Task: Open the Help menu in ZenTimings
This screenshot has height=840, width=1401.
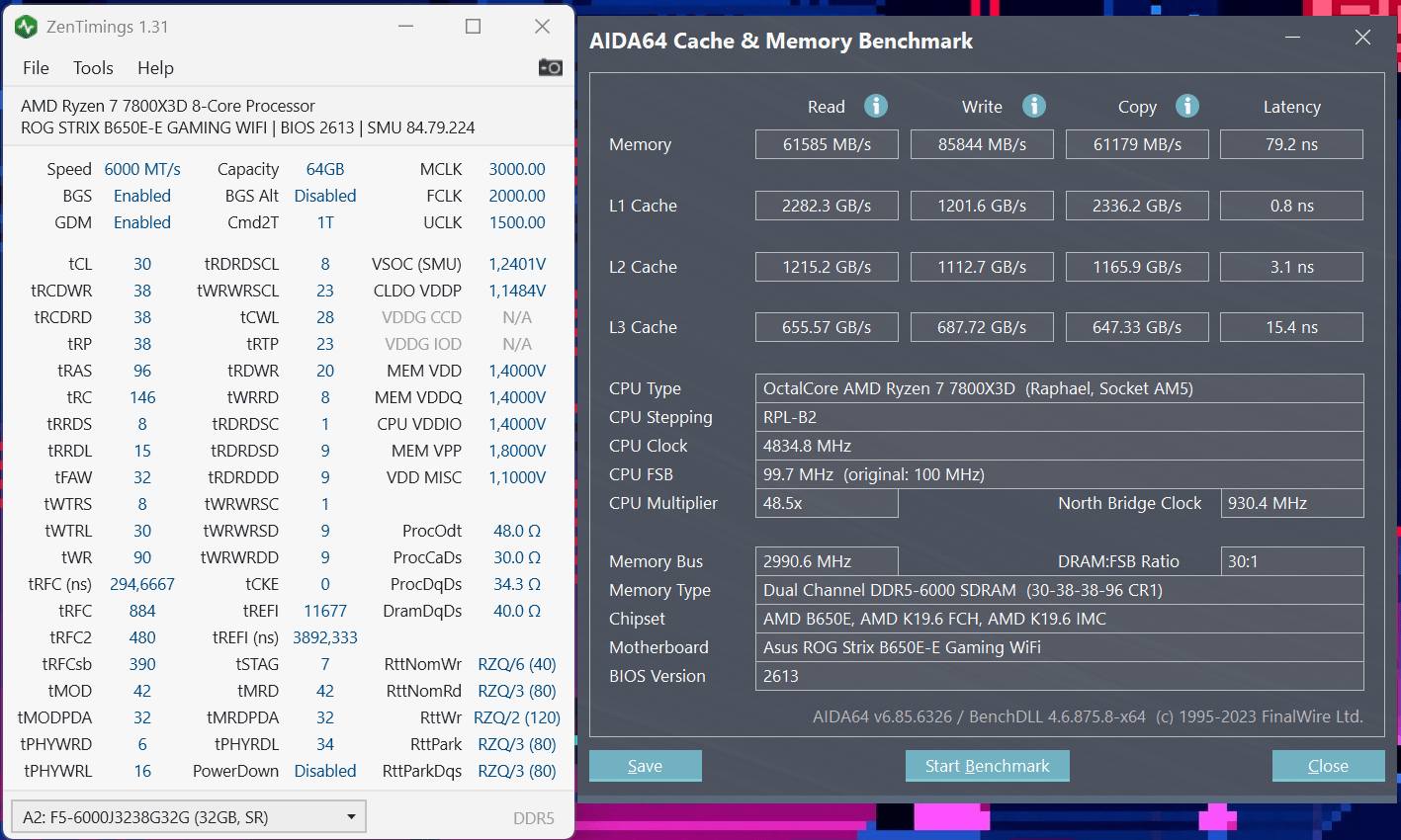Action: pyautogui.click(x=155, y=68)
